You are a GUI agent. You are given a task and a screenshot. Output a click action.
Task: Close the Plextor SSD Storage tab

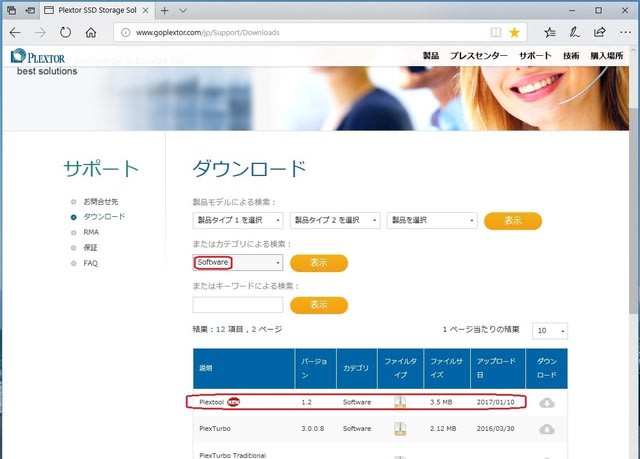click(x=145, y=11)
